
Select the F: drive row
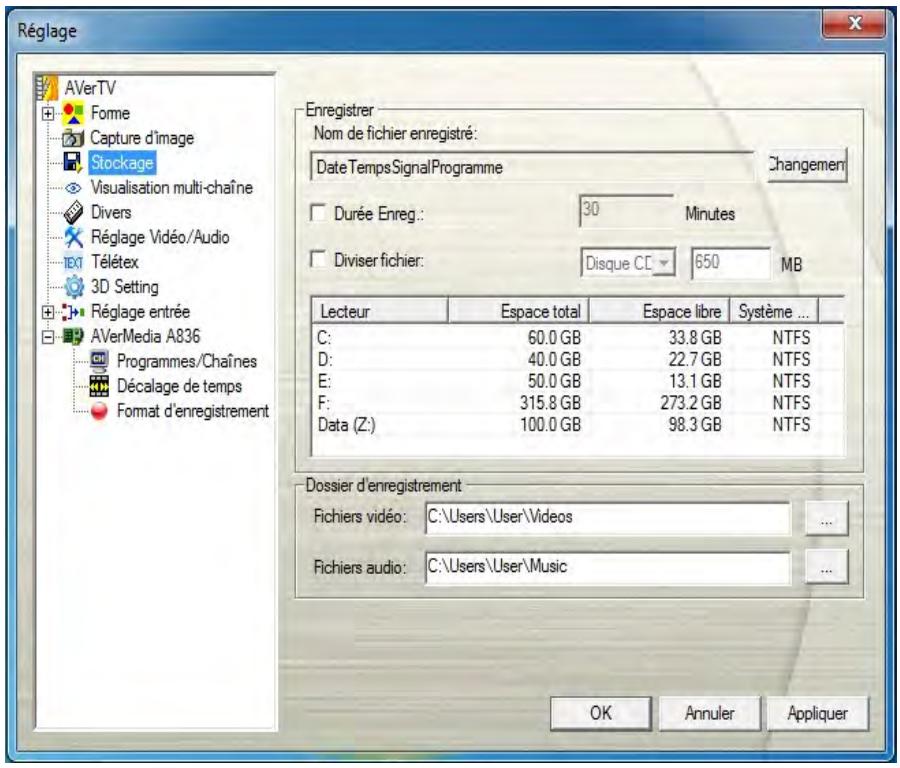pos(577,403)
